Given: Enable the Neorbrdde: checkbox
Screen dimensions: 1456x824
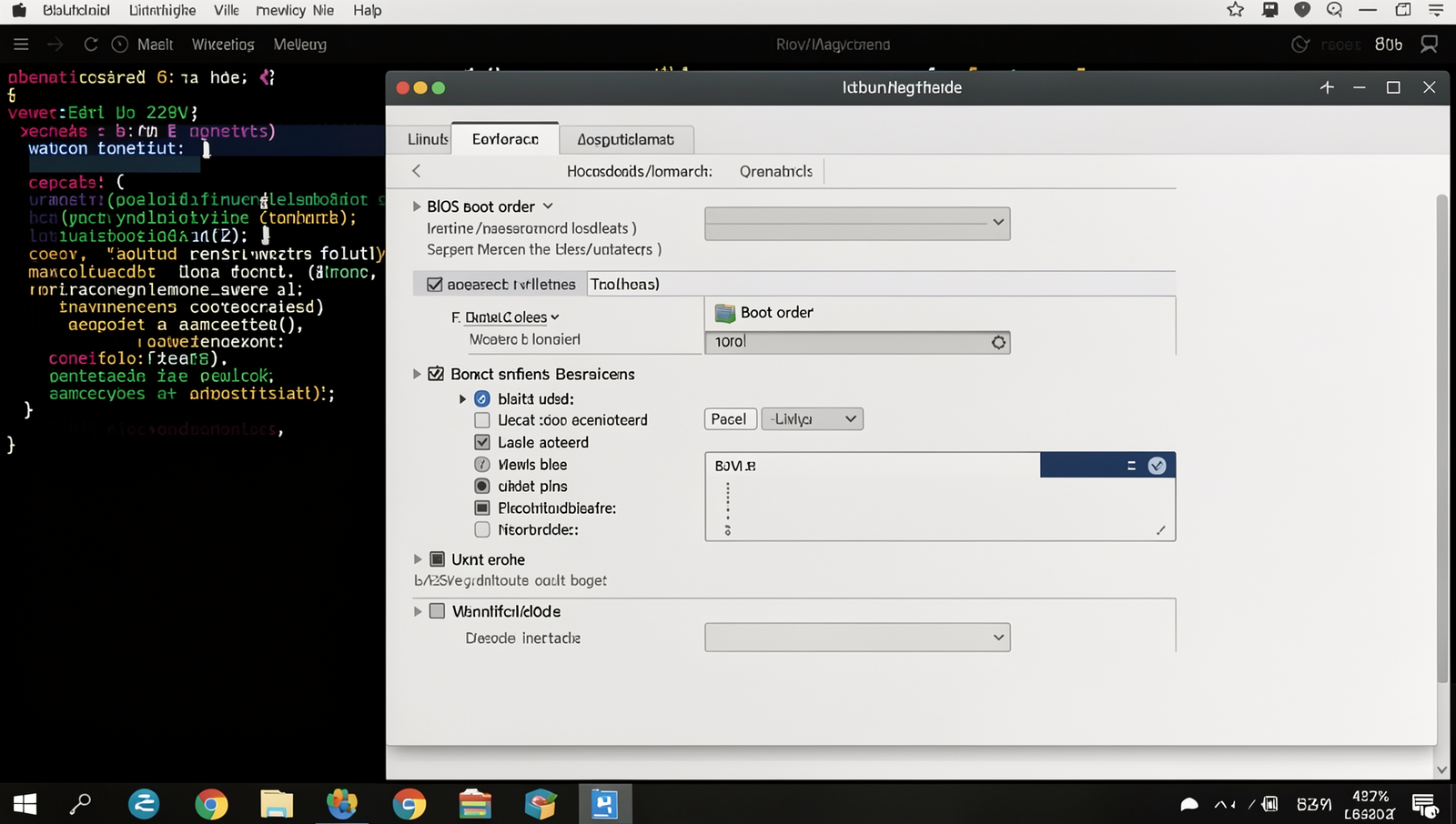Looking at the screenshot, I should (x=482, y=529).
